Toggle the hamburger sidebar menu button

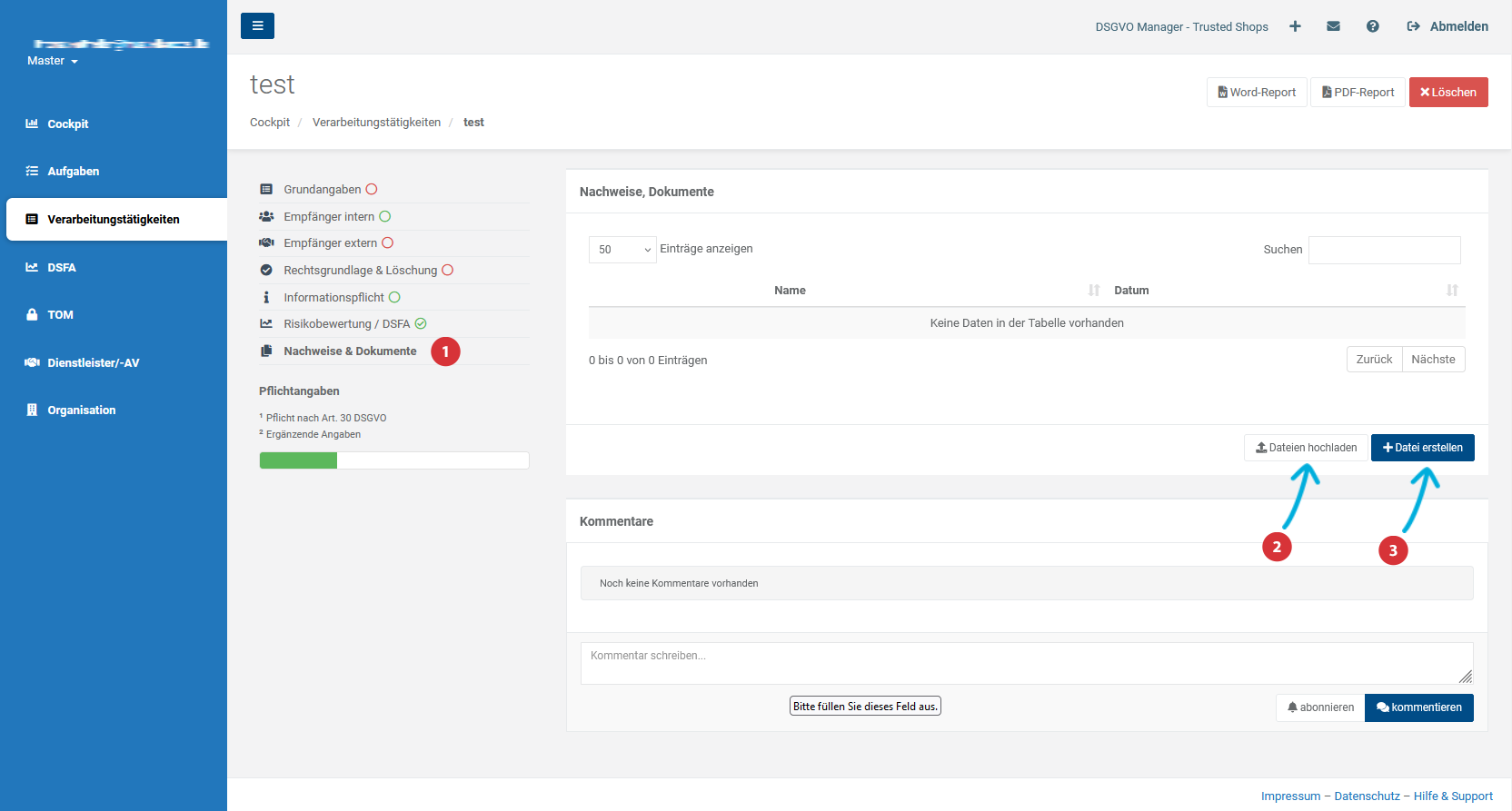pyautogui.click(x=257, y=25)
